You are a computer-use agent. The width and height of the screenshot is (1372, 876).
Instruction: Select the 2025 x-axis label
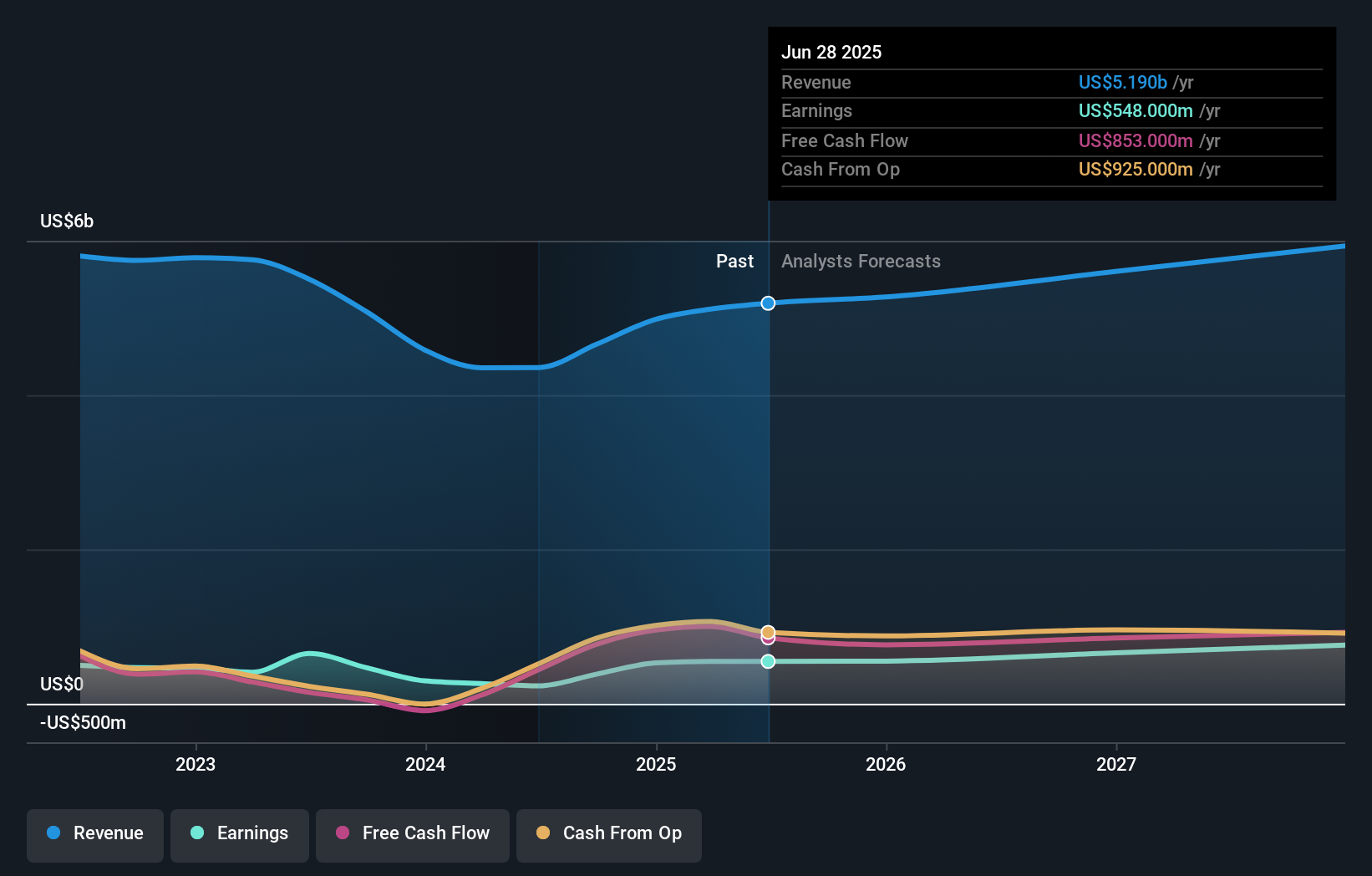pyautogui.click(x=656, y=764)
